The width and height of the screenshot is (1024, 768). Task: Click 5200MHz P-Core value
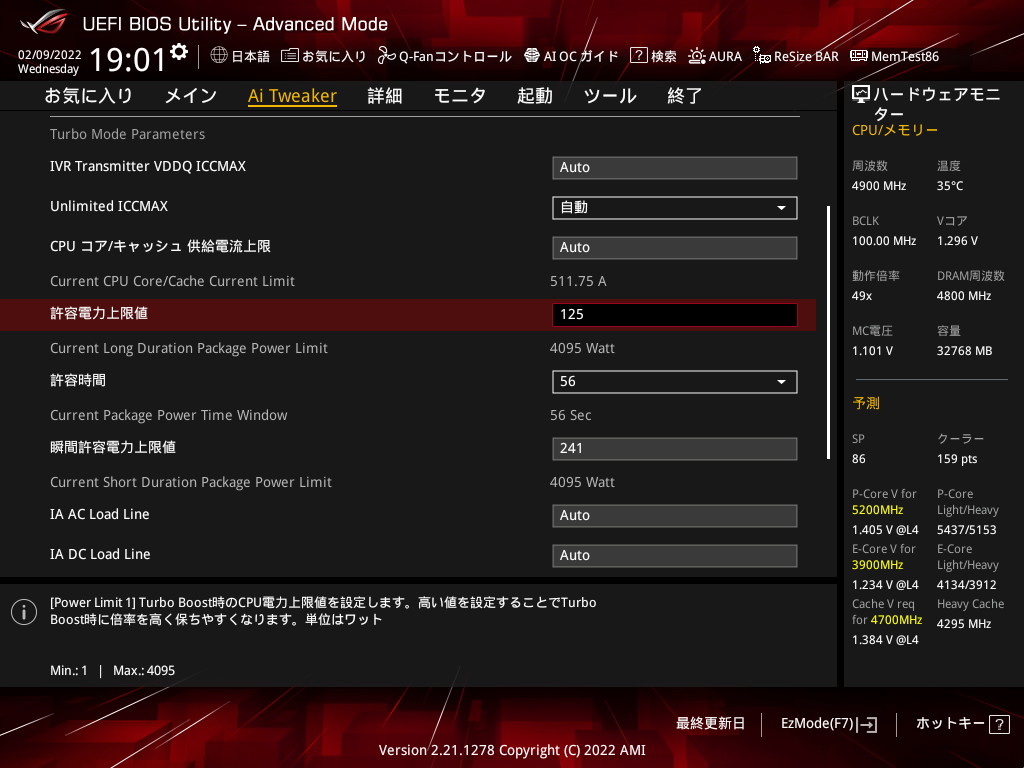pyautogui.click(x=877, y=510)
